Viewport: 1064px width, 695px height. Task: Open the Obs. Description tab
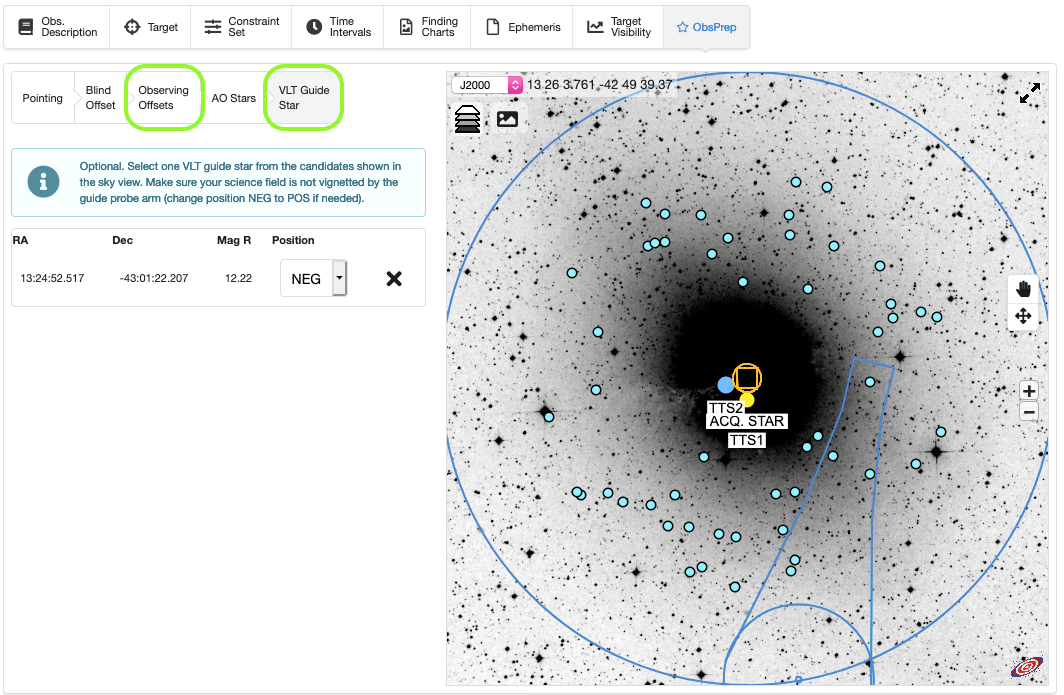click(57, 27)
